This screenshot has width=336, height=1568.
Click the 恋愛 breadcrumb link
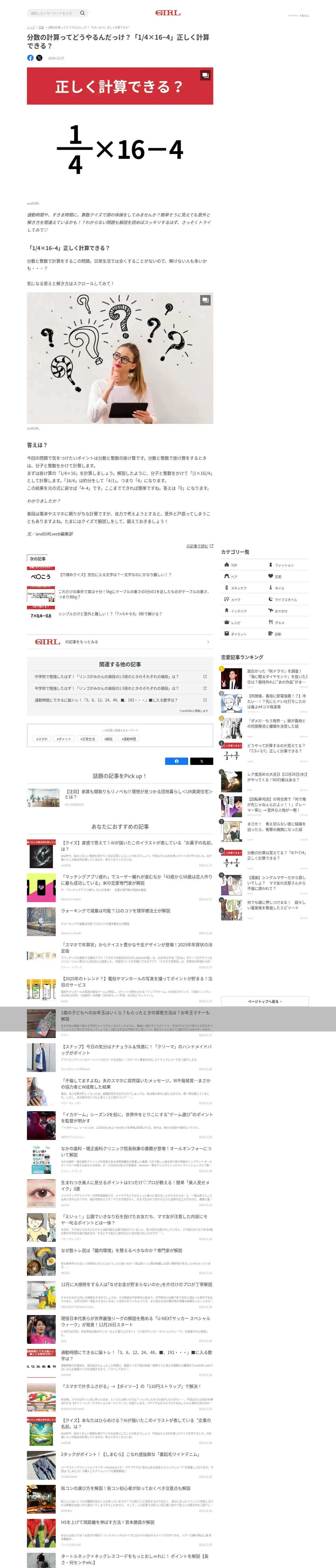point(41,27)
